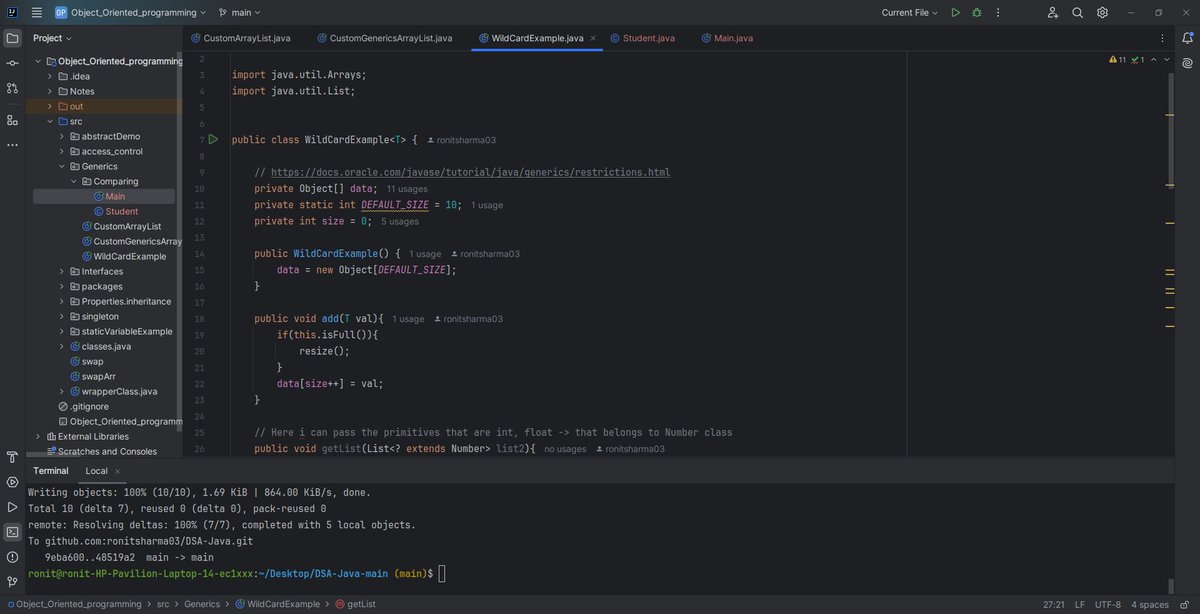Click the gutter run icon for WildCardExample class
Viewport: 1200px width, 614px height.
(x=213, y=139)
